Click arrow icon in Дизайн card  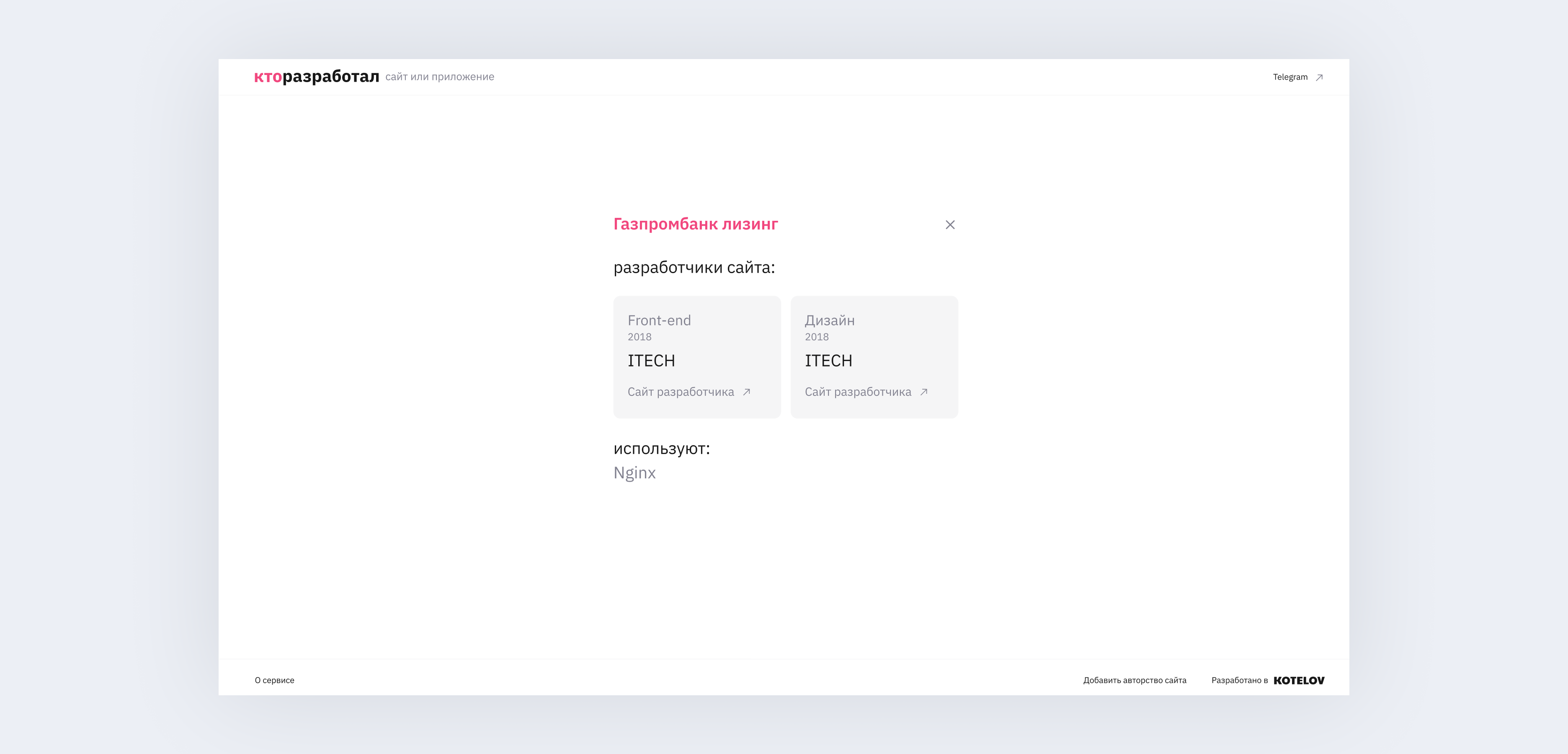pos(923,392)
